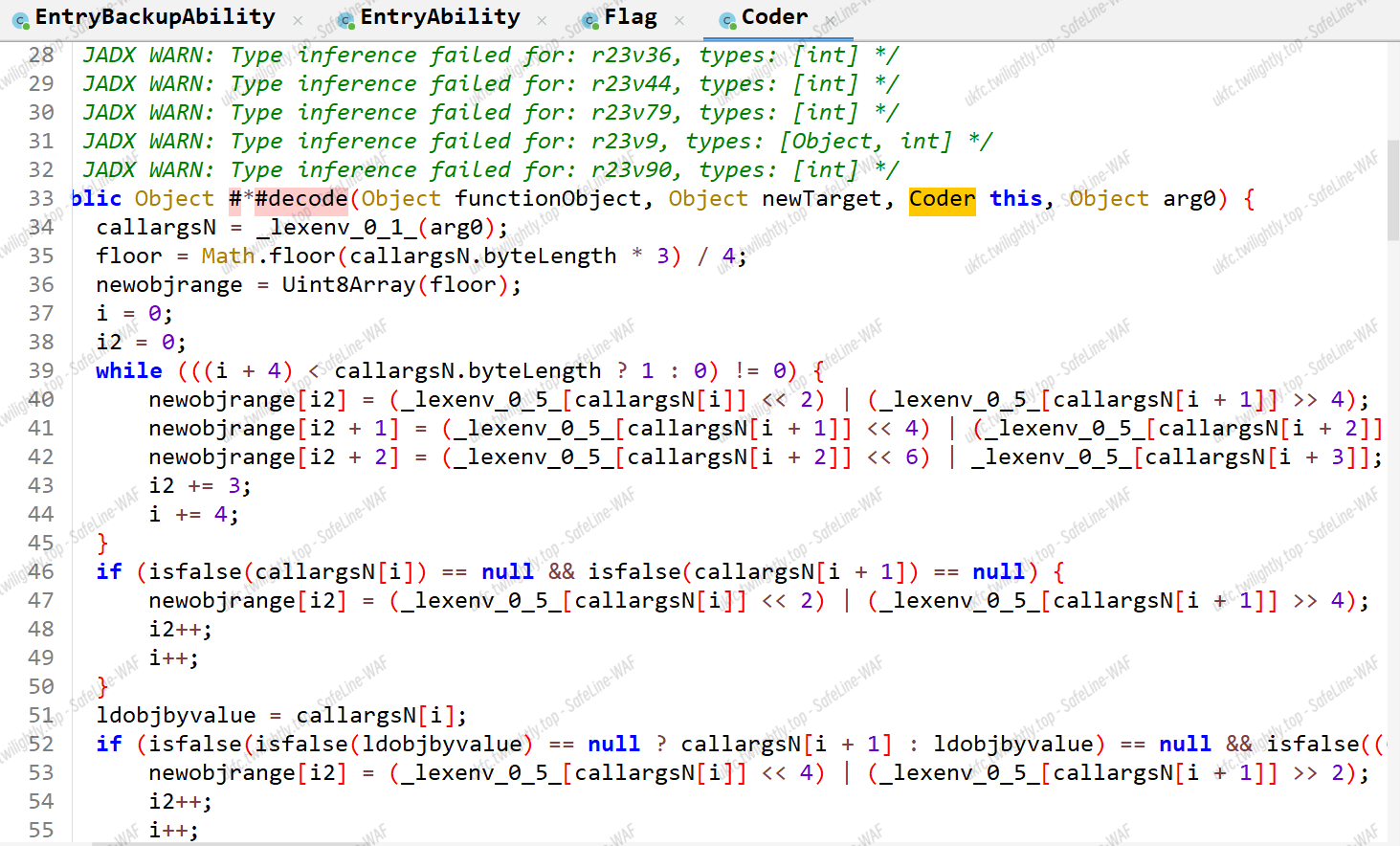This screenshot has width=1400, height=846.
Task: Click the class icon on Flag tab
Action: click(590, 20)
